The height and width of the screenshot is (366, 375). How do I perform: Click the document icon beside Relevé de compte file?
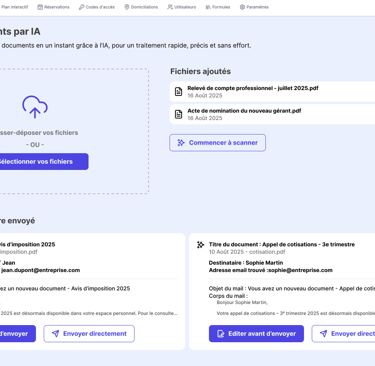(x=179, y=92)
